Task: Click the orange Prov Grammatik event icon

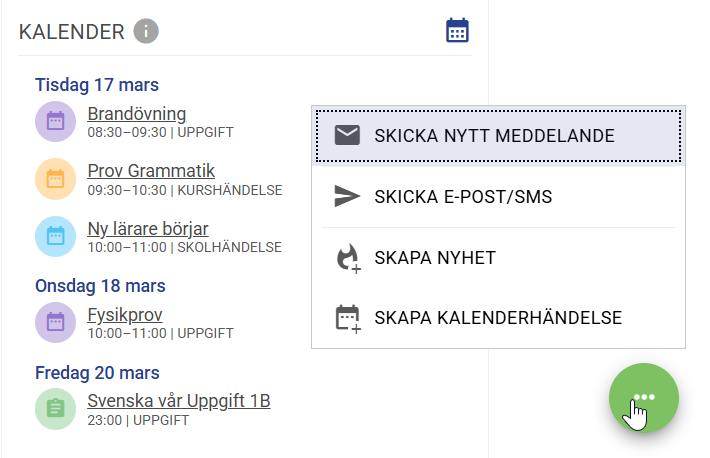Action: [55, 179]
